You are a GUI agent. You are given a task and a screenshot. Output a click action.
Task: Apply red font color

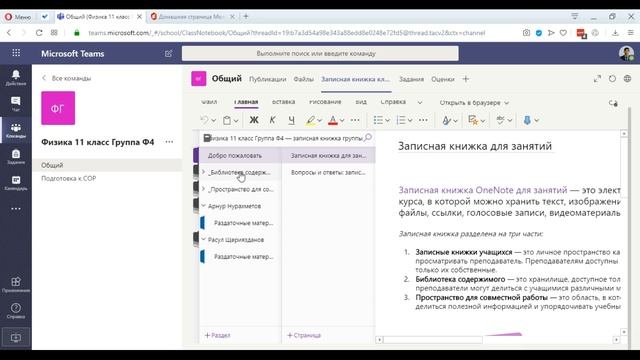(333, 120)
